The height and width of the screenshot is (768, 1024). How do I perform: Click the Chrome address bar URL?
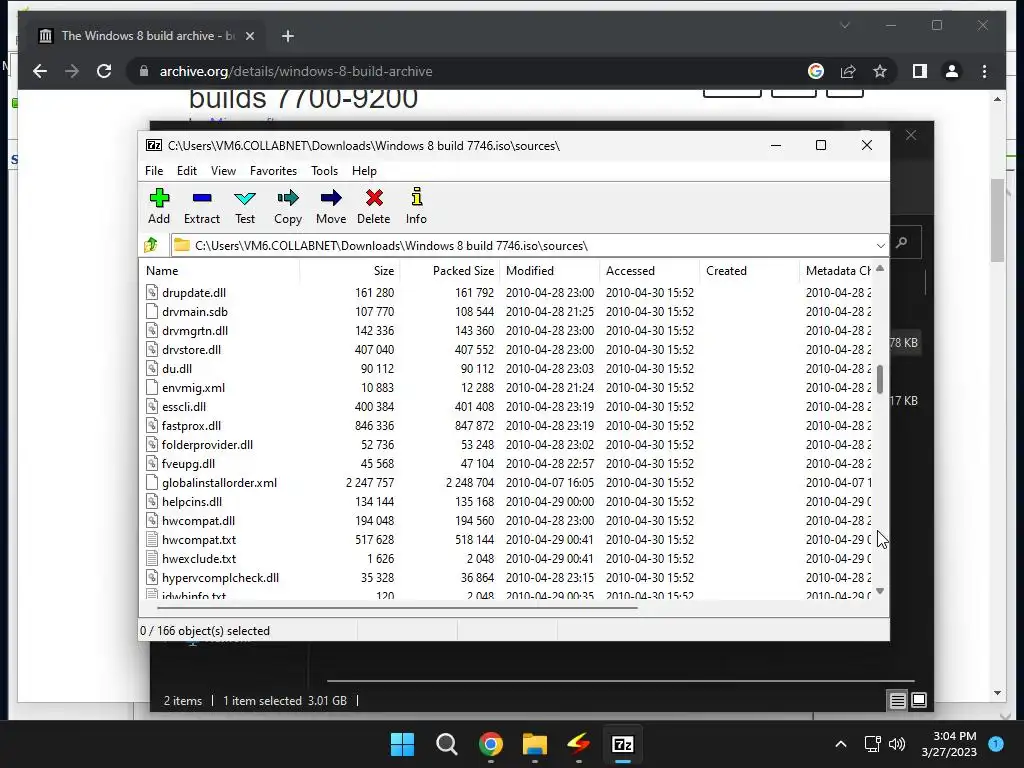point(296,71)
